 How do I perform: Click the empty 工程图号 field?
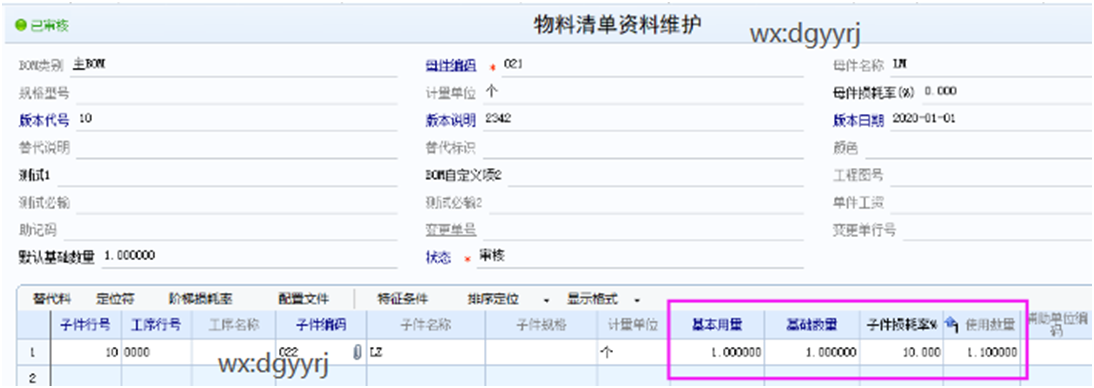point(991,175)
